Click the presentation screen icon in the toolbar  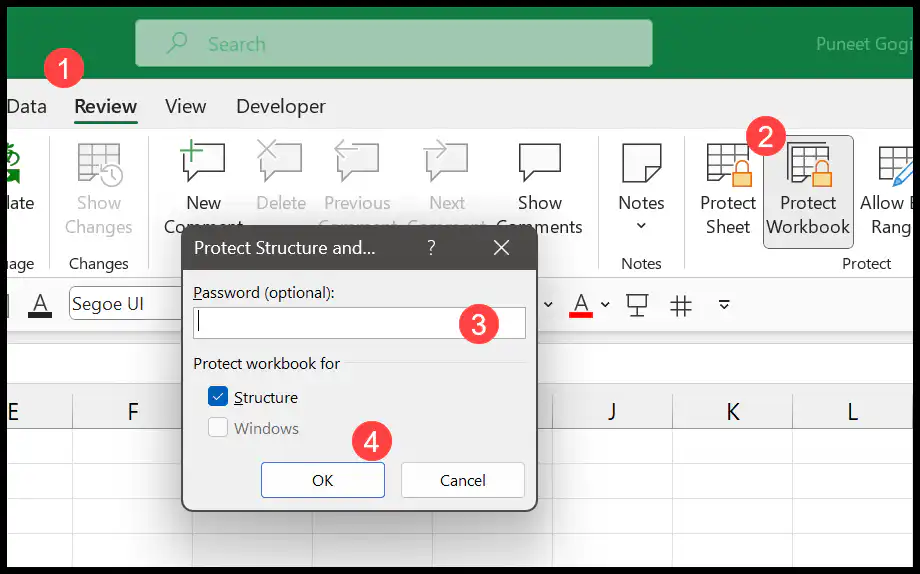(x=637, y=305)
